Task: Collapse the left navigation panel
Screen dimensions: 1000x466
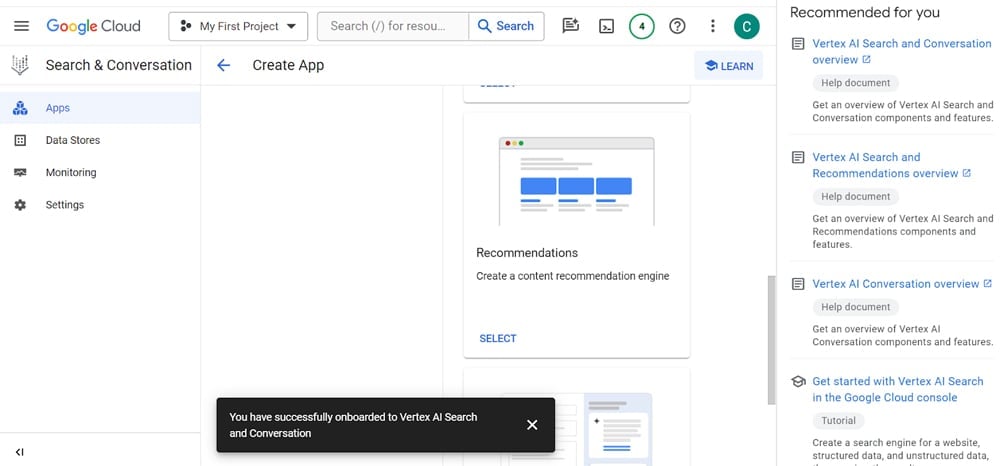Action: pyautogui.click(x=19, y=452)
